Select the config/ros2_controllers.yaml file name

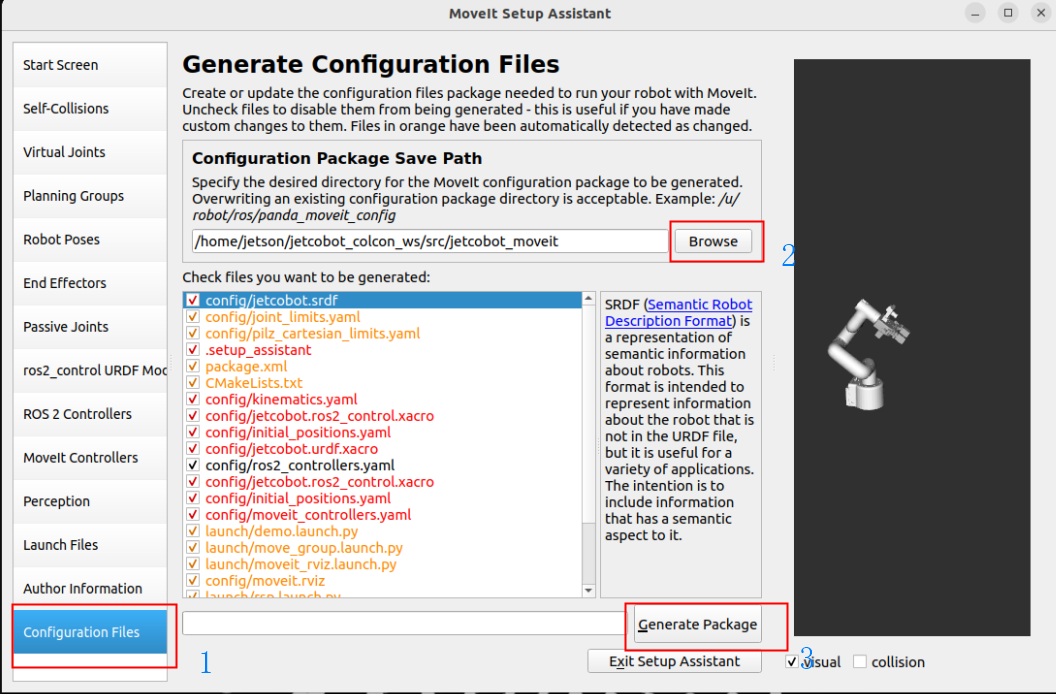pos(300,466)
